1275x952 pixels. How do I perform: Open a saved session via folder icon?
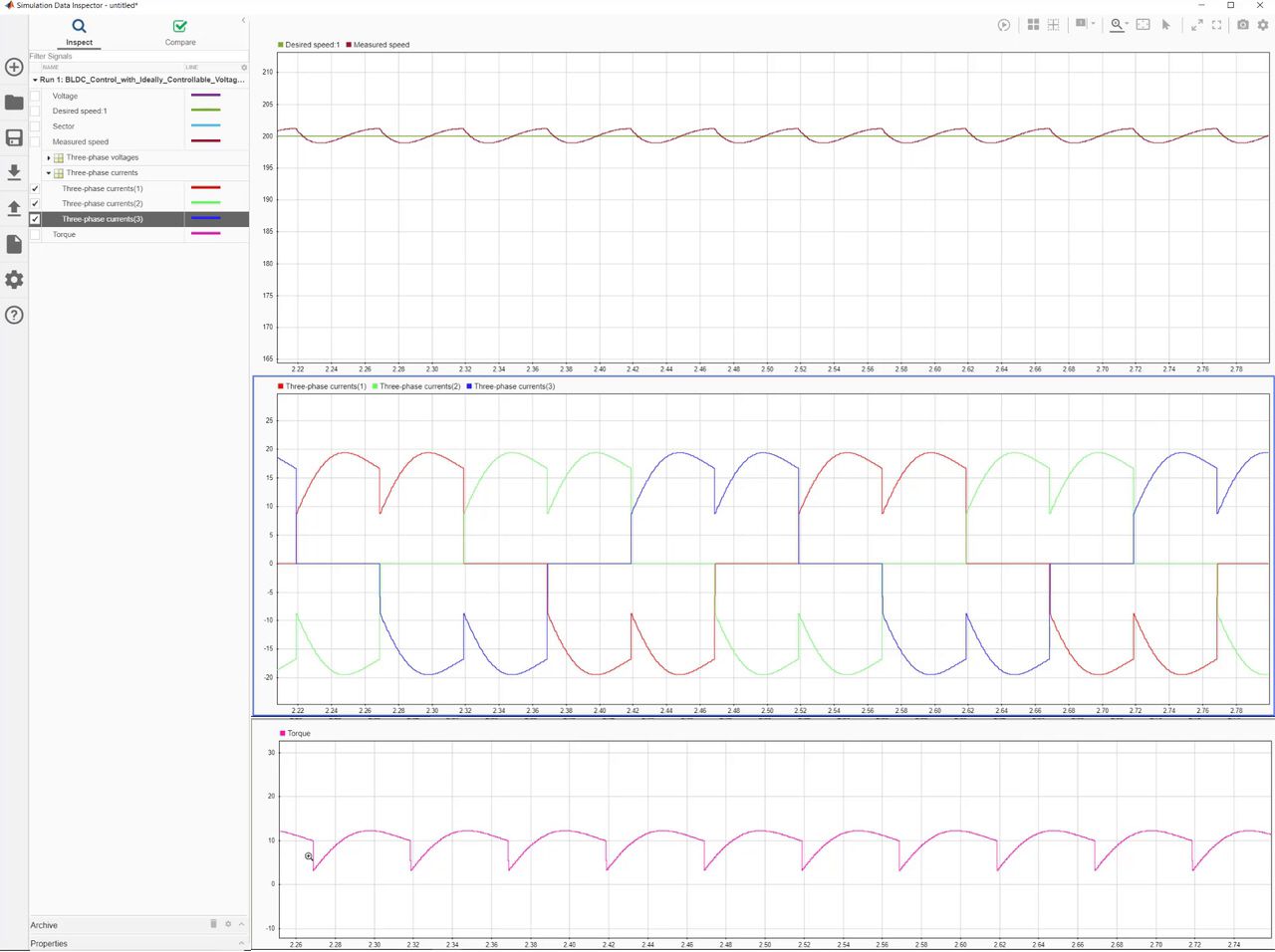tap(14, 103)
